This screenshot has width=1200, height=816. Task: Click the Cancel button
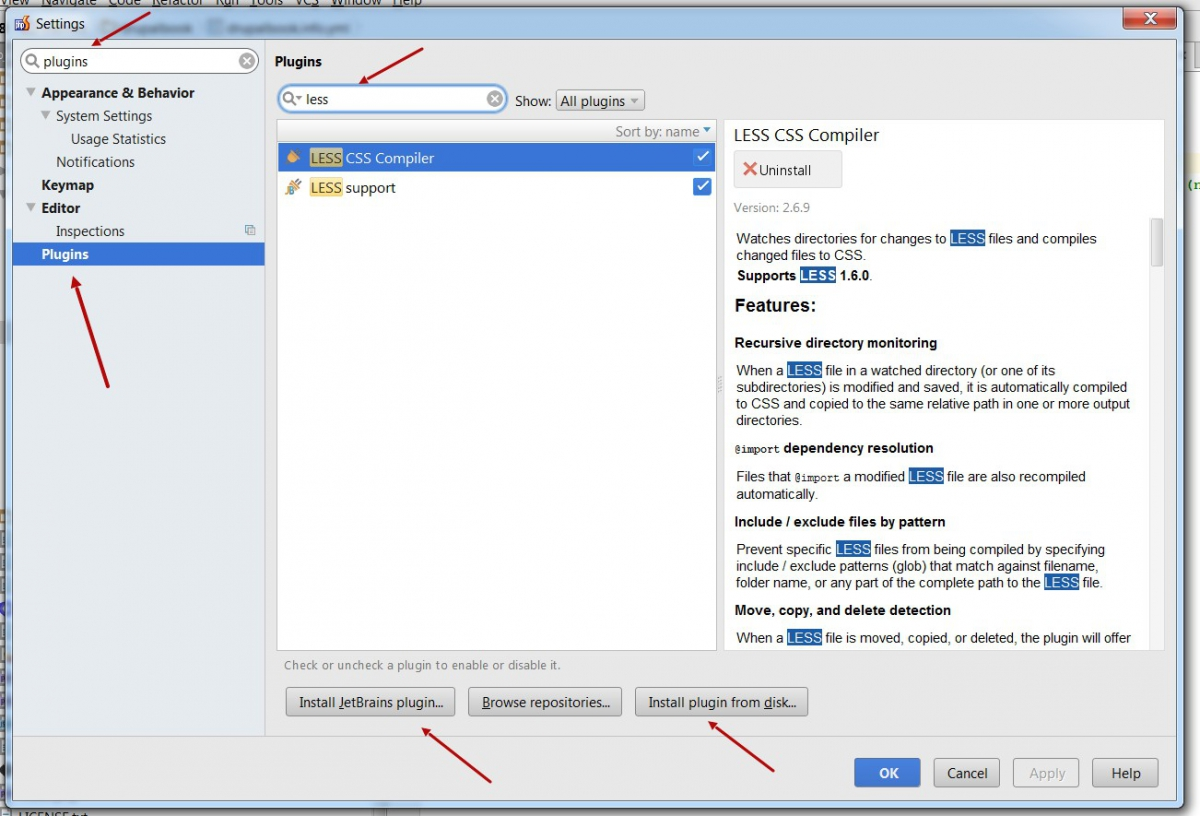click(x=967, y=772)
